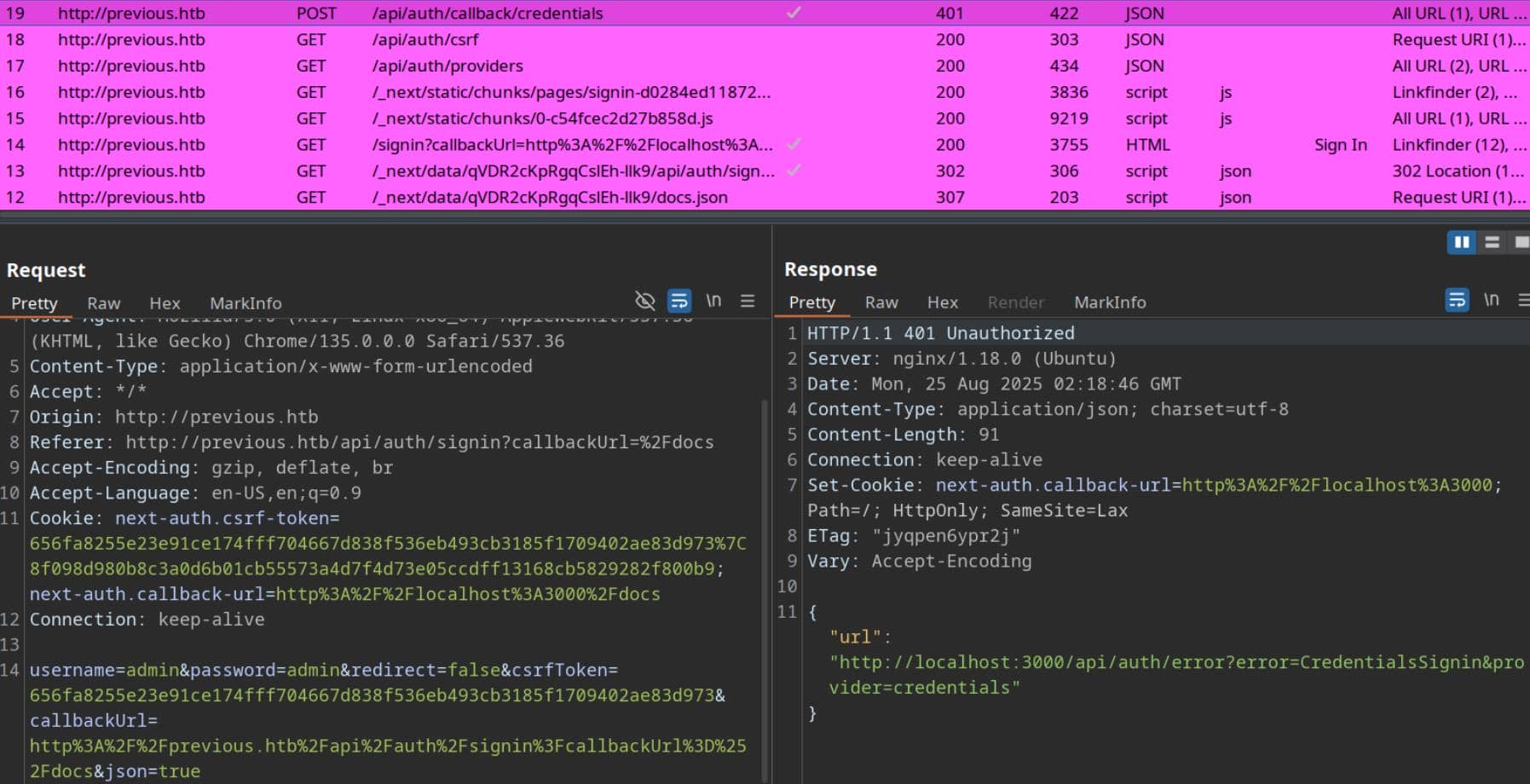Select the row for /api/auth/providers
Image resolution: width=1530 pixels, height=784 pixels.
[765, 66]
